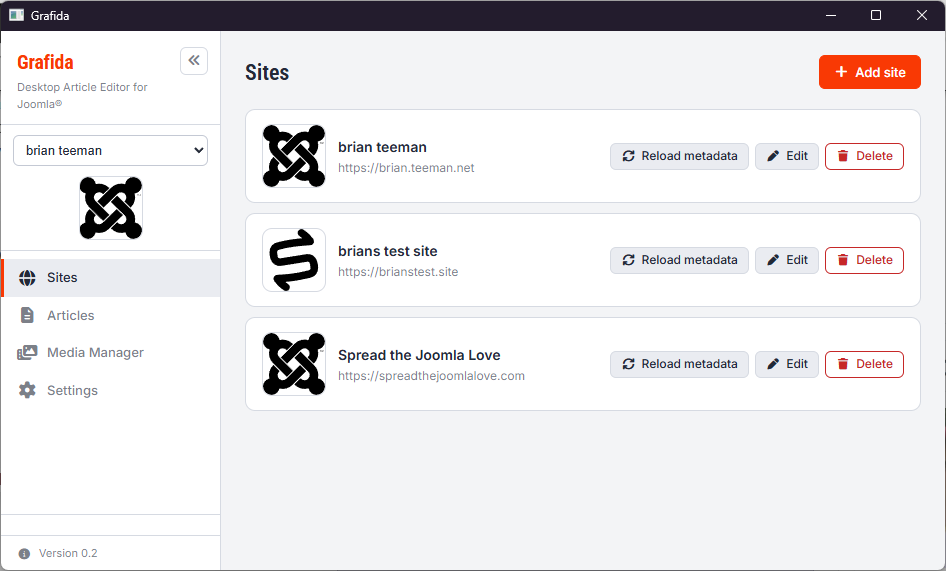Screen dimensions: 946x571
Task: Click the document icon next to Articles
Action: pos(27,315)
